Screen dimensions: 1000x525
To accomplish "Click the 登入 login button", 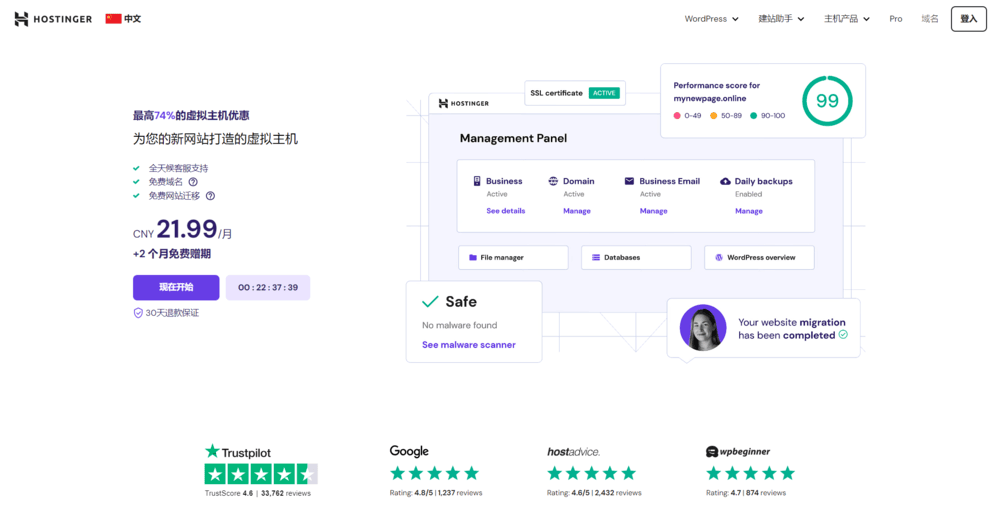I will (x=968, y=19).
